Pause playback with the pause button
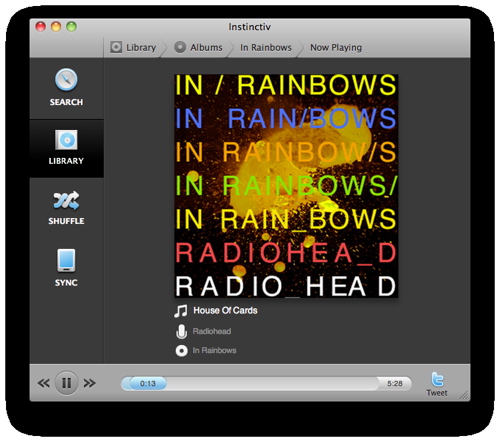The width and height of the screenshot is (500, 442). [x=66, y=383]
